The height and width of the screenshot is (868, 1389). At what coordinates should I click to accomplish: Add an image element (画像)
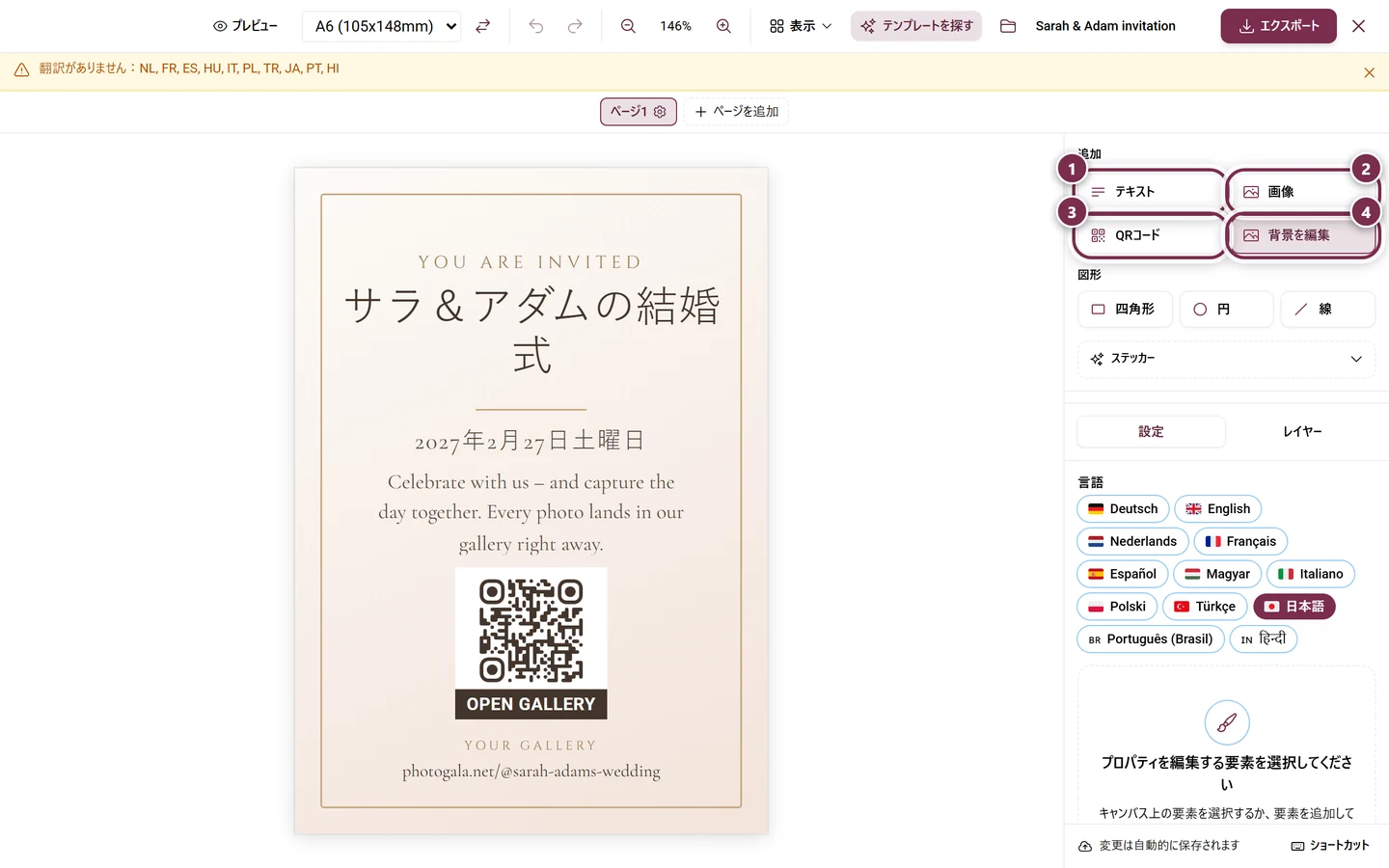[1303, 192]
